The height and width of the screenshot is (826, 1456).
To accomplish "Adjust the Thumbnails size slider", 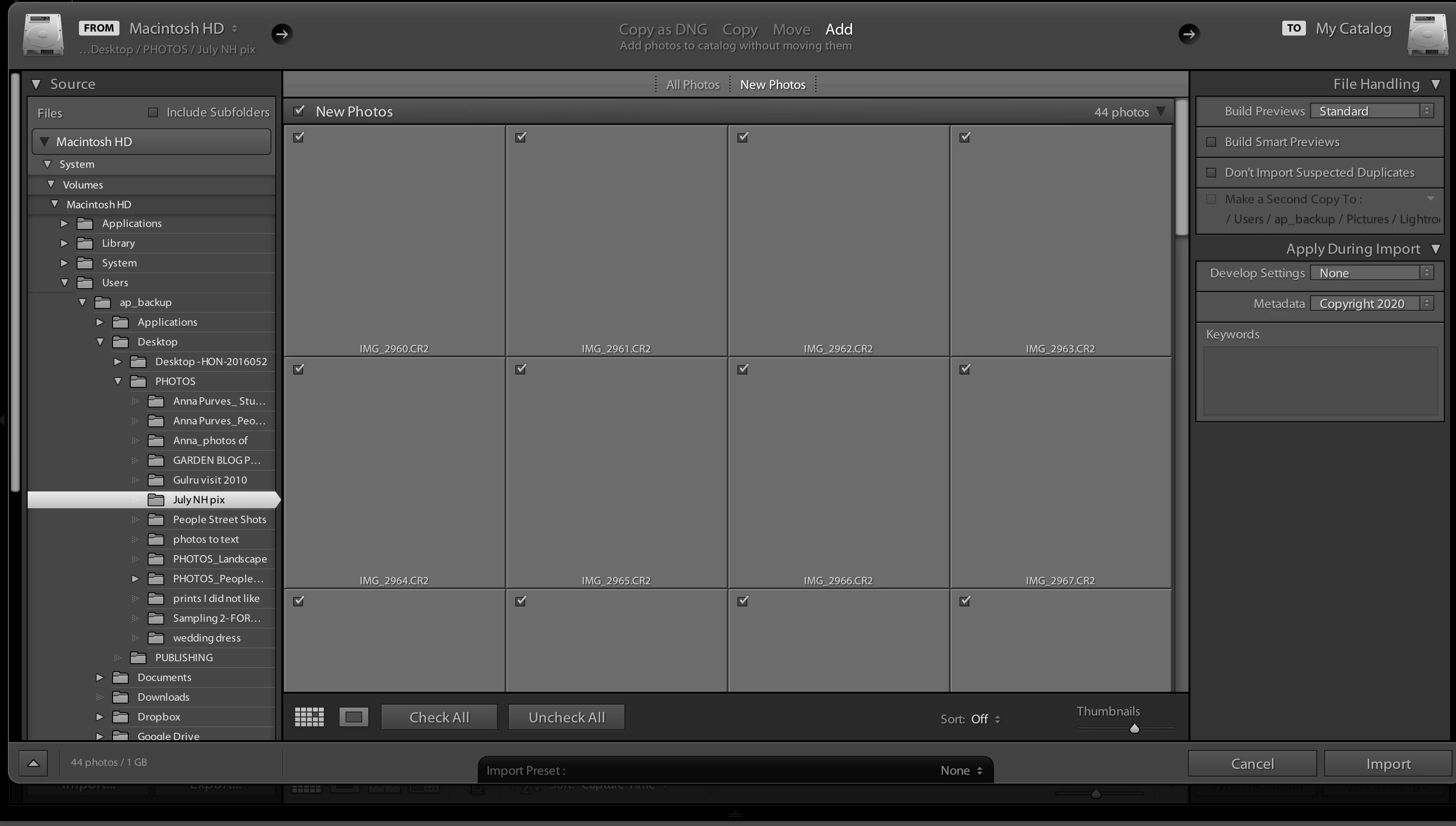I will (x=1134, y=728).
